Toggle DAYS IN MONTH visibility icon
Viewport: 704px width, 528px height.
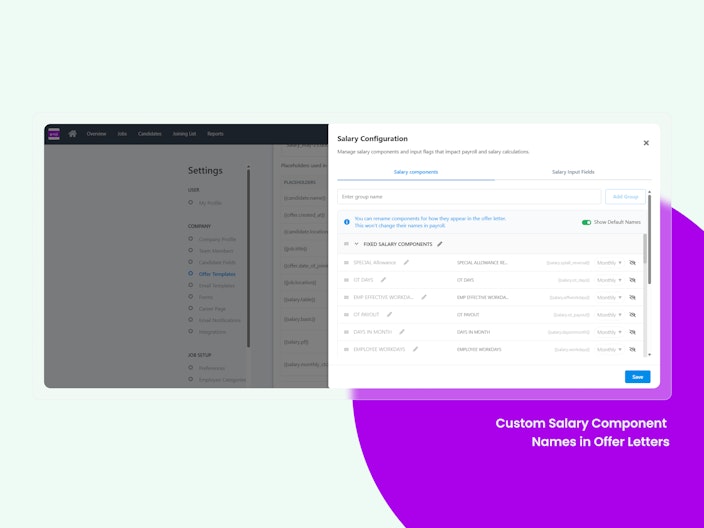point(632,332)
